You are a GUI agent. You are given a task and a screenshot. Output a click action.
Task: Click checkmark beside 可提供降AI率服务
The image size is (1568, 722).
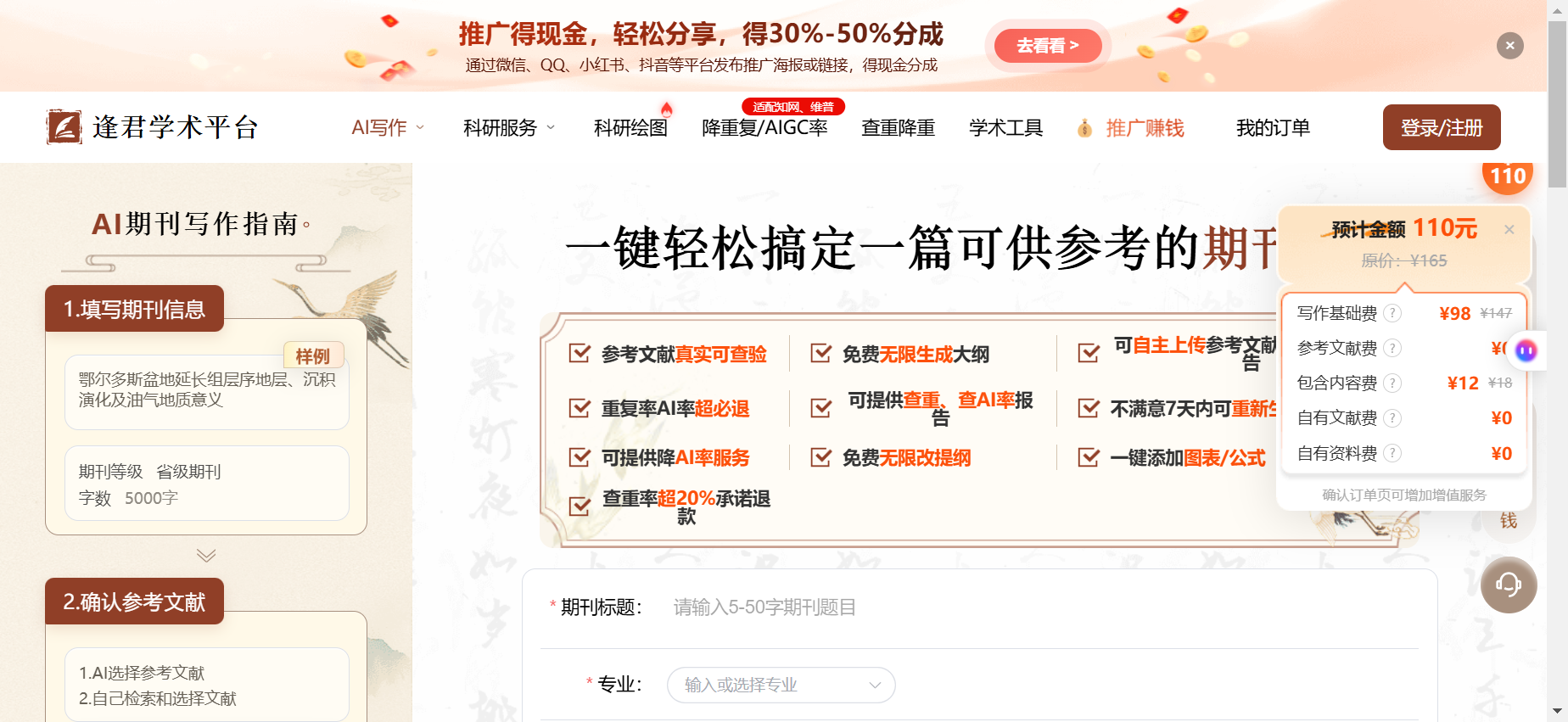point(580,457)
